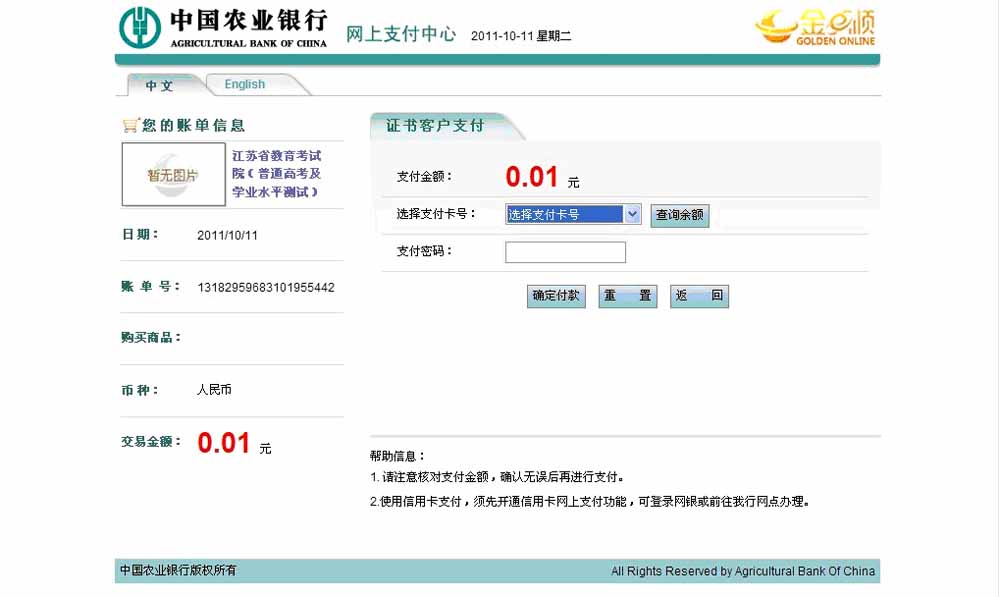Select the 证书客户支付 tab
The image size is (1000, 597).
click(436, 126)
